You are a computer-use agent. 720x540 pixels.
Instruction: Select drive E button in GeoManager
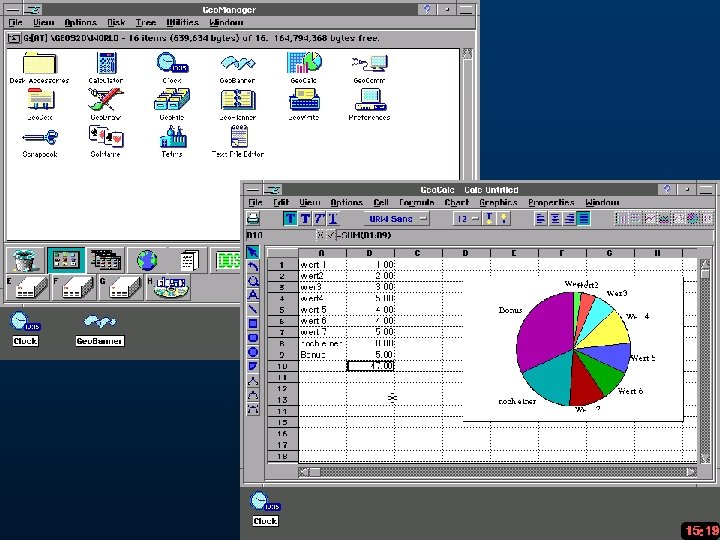(28, 287)
